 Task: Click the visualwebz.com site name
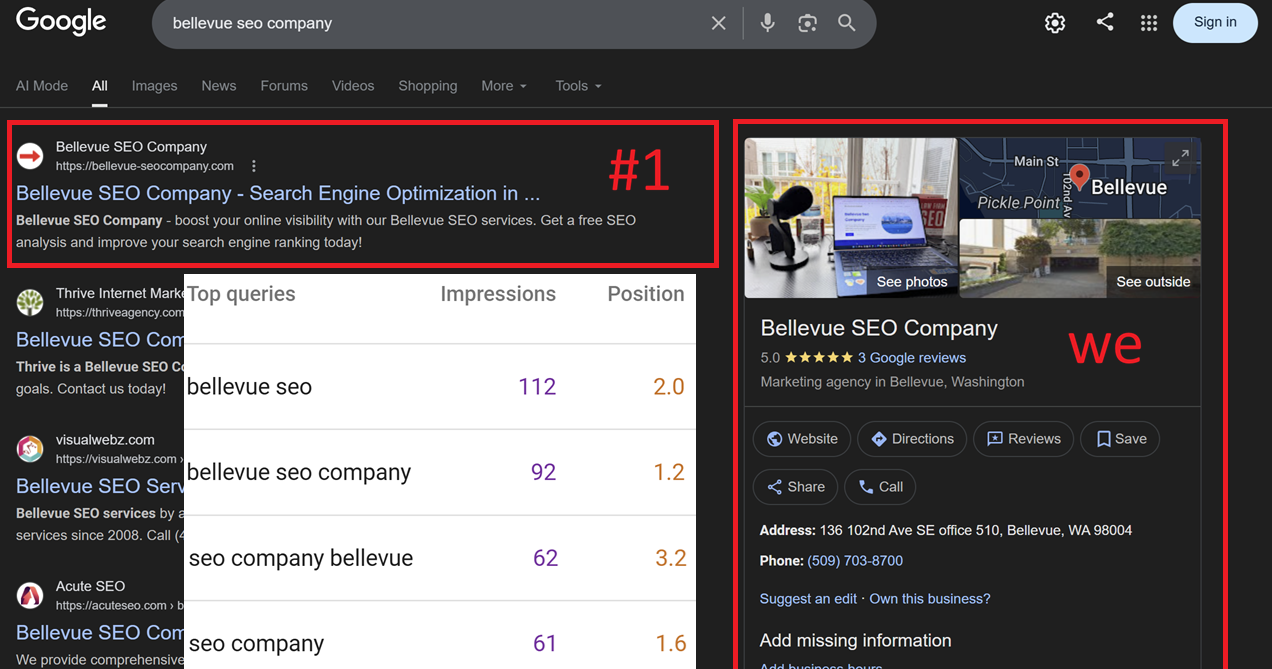click(x=105, y=439)
